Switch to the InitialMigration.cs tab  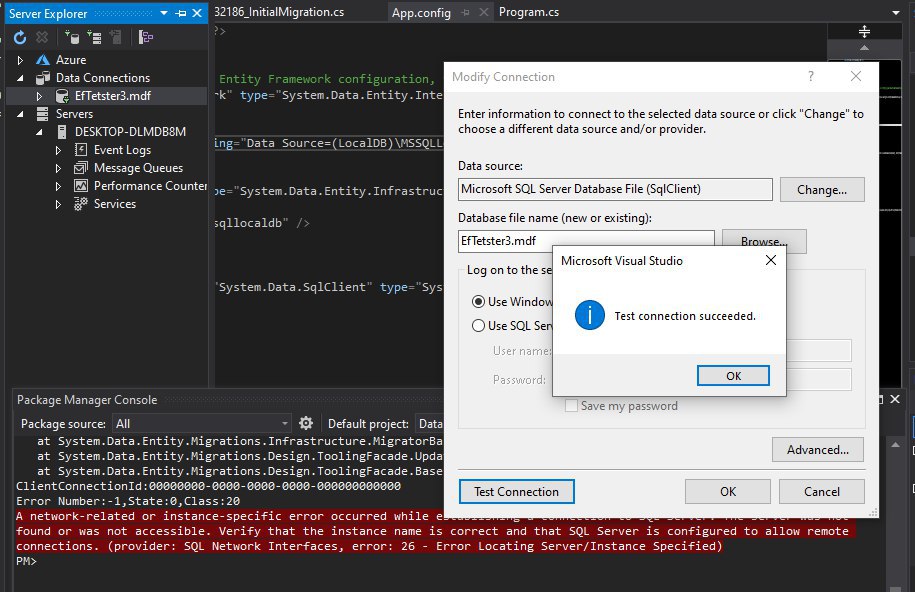[279, 12]
